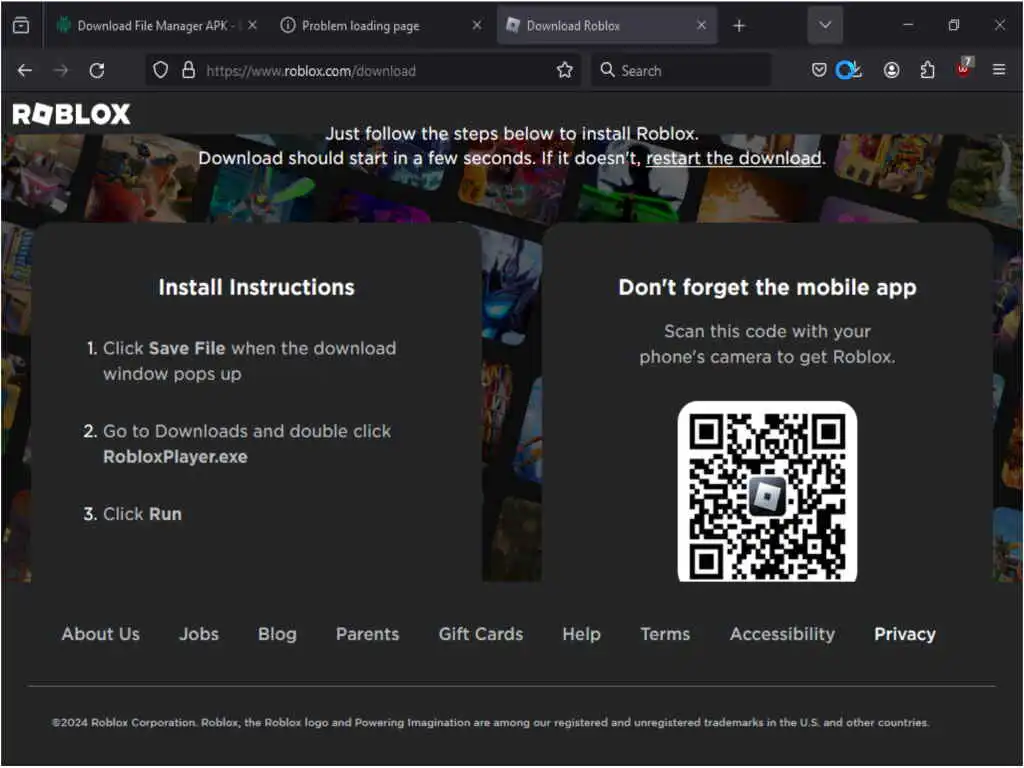
Task: Click the Don't forget the mobile app heading
Action: pyautogui.click(x=767, y=287)
